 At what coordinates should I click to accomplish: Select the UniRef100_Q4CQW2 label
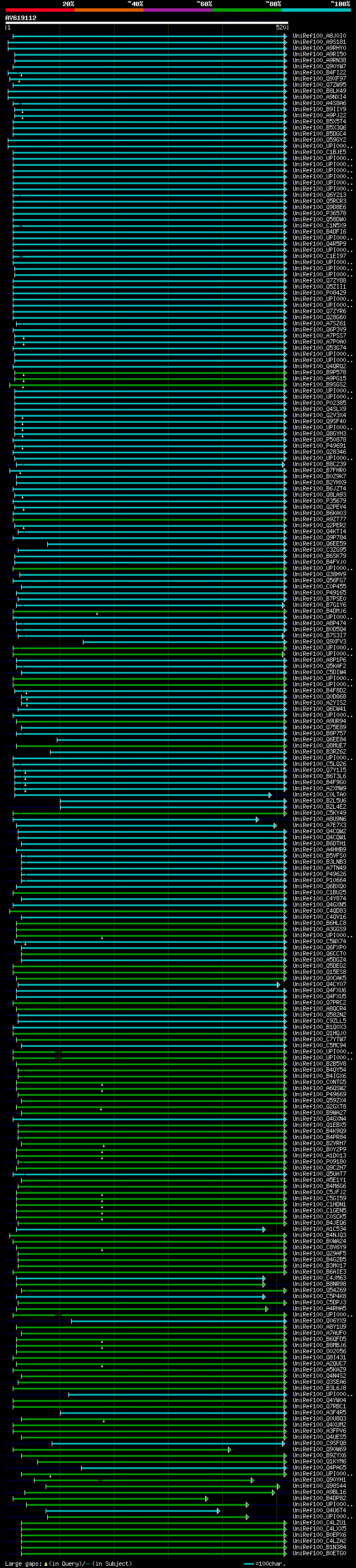319,831
